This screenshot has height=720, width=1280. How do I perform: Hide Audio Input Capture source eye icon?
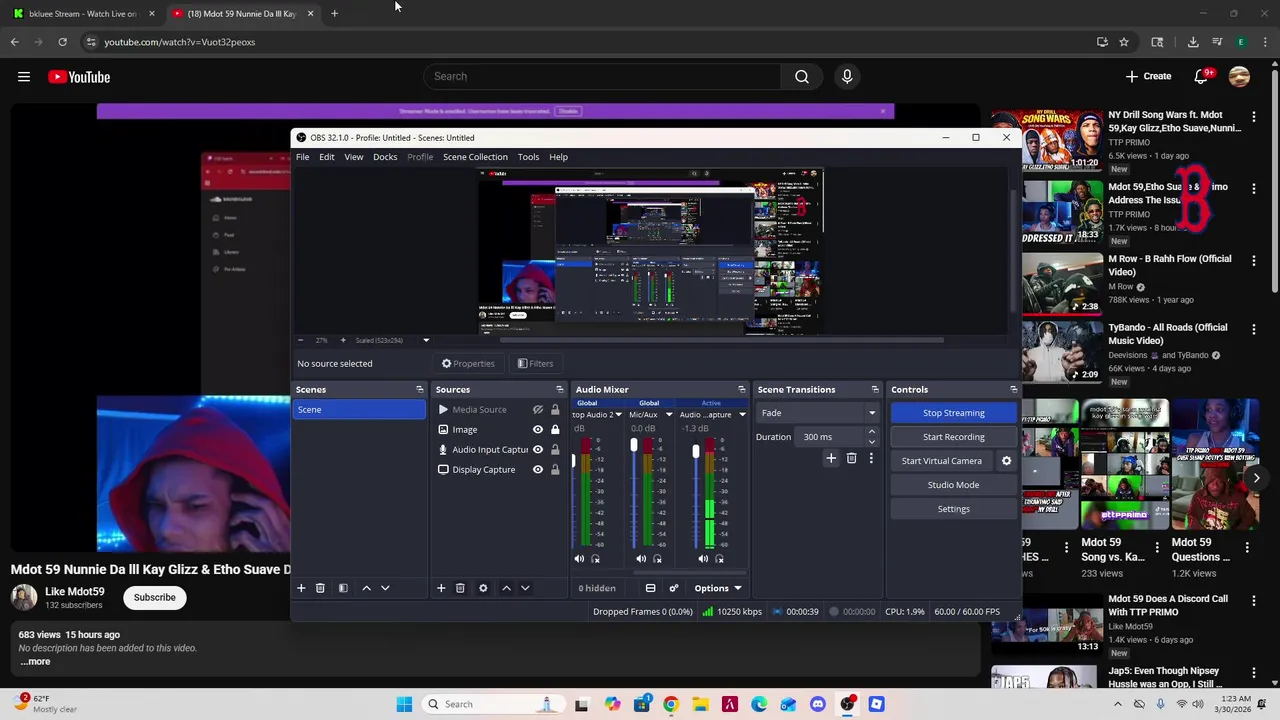pyautogui.click(x=538, y=449)
